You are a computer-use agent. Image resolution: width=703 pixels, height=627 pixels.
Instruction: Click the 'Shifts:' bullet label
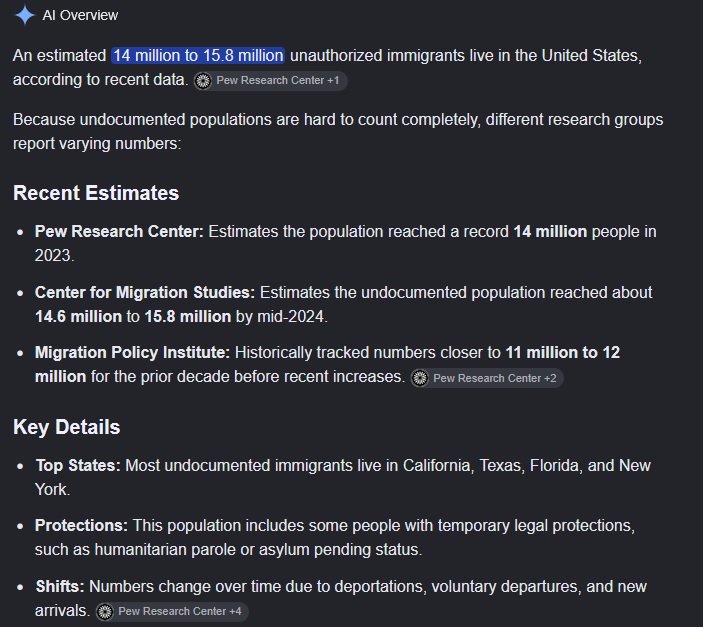point(60,587)
